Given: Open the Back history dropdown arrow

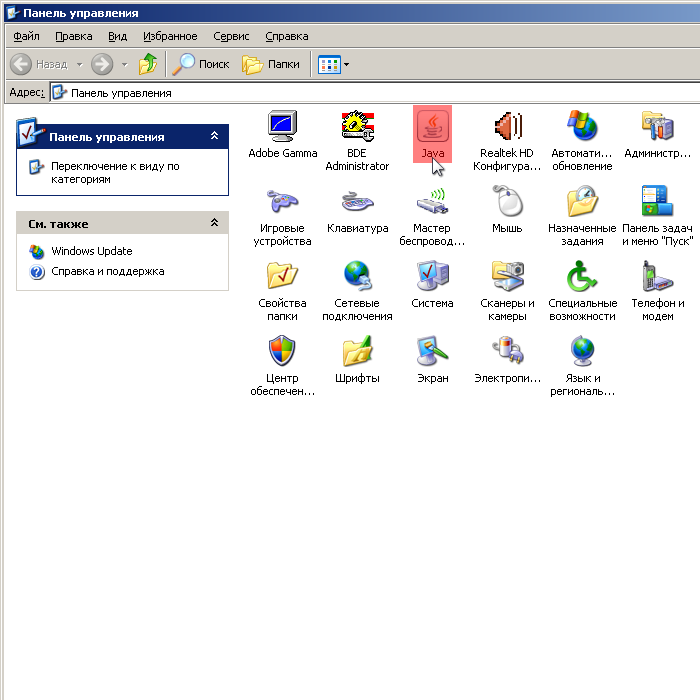Looking at the screenshot, I should tap(79, 64).
